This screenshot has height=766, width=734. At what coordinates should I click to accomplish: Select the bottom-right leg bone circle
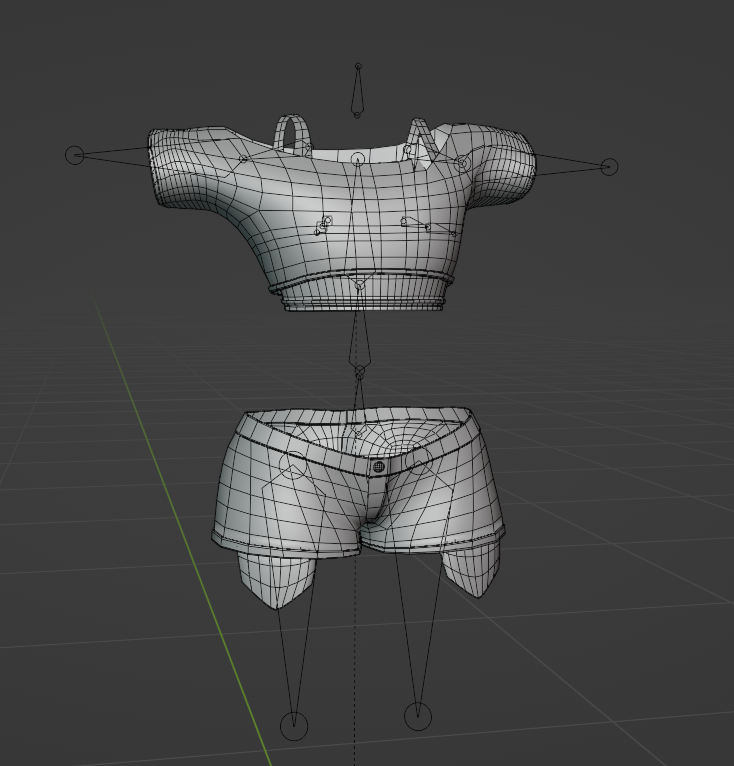[417, 715]
